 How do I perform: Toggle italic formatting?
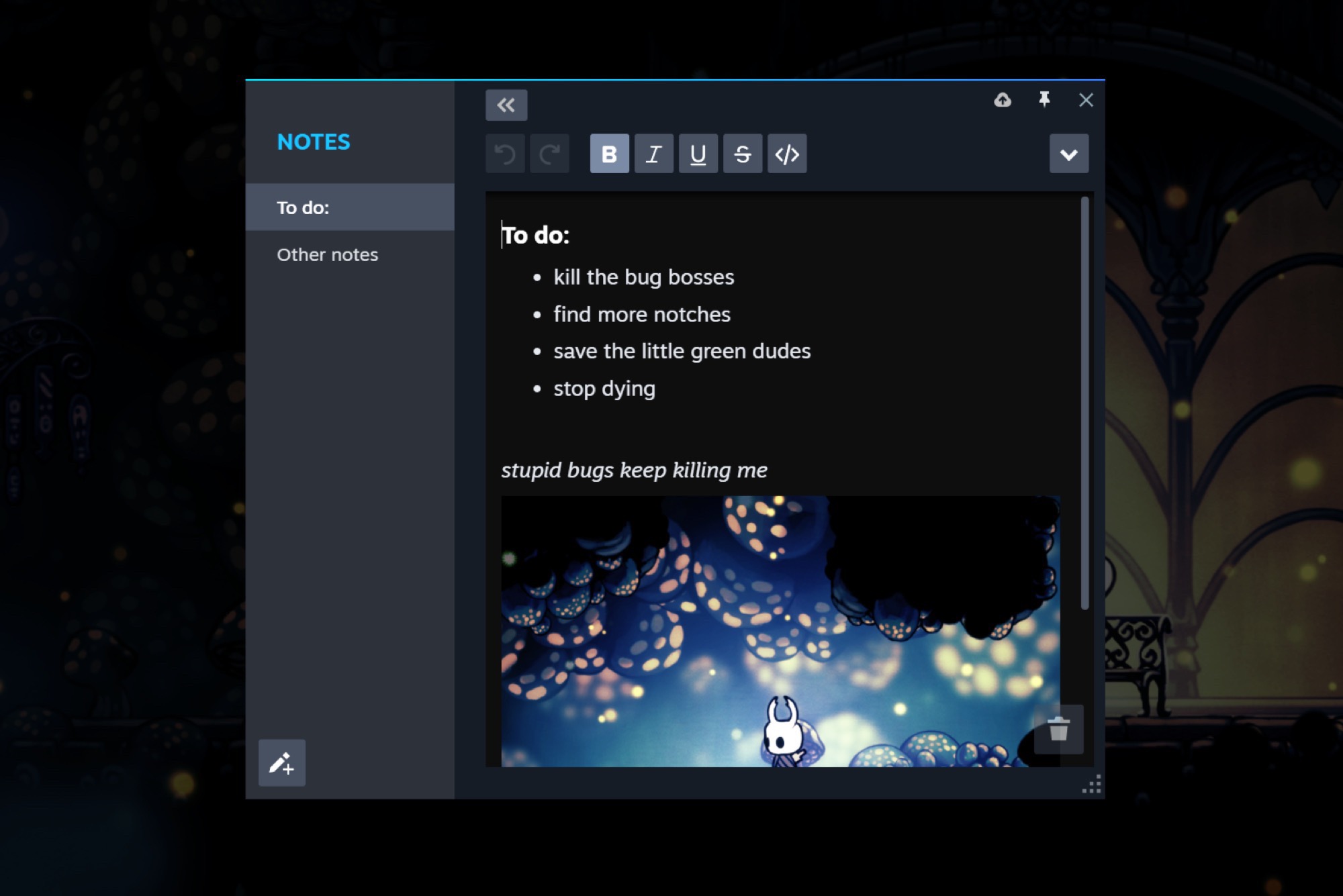pos(653,154)
